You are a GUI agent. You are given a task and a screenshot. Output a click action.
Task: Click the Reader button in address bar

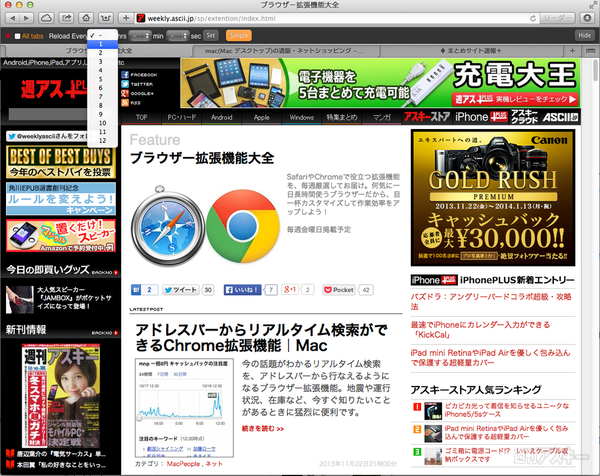tap(557, 18)
